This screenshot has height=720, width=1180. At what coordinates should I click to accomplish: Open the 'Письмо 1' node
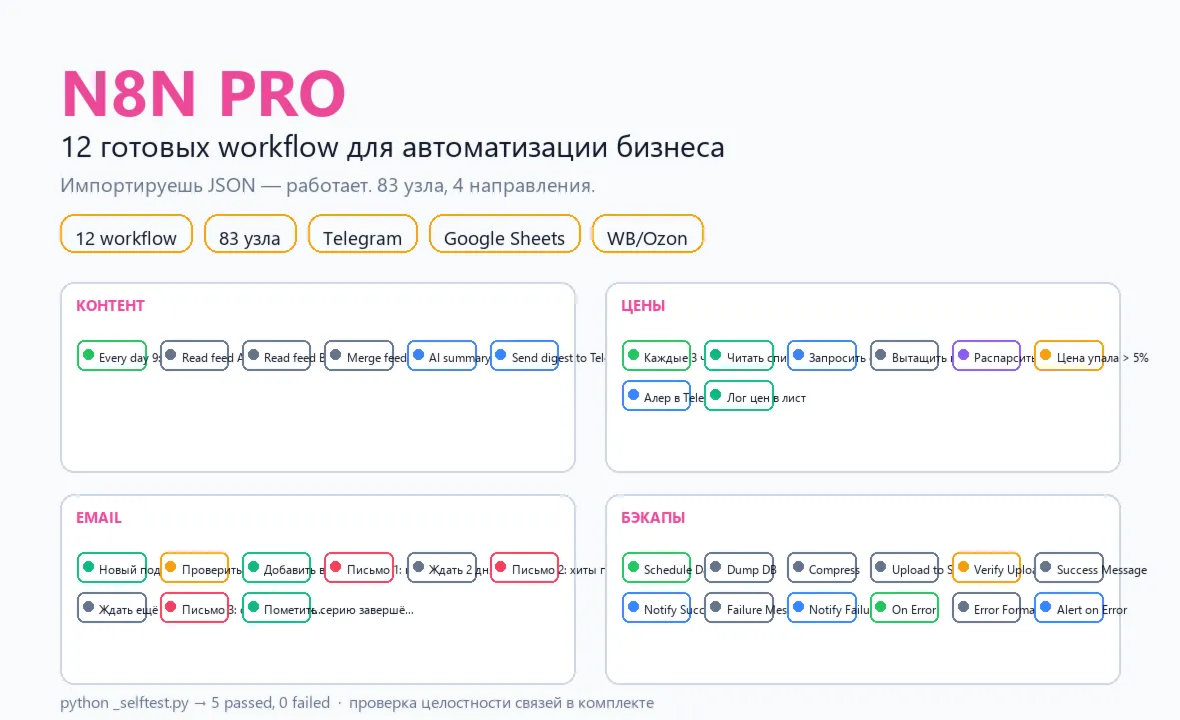359,568
